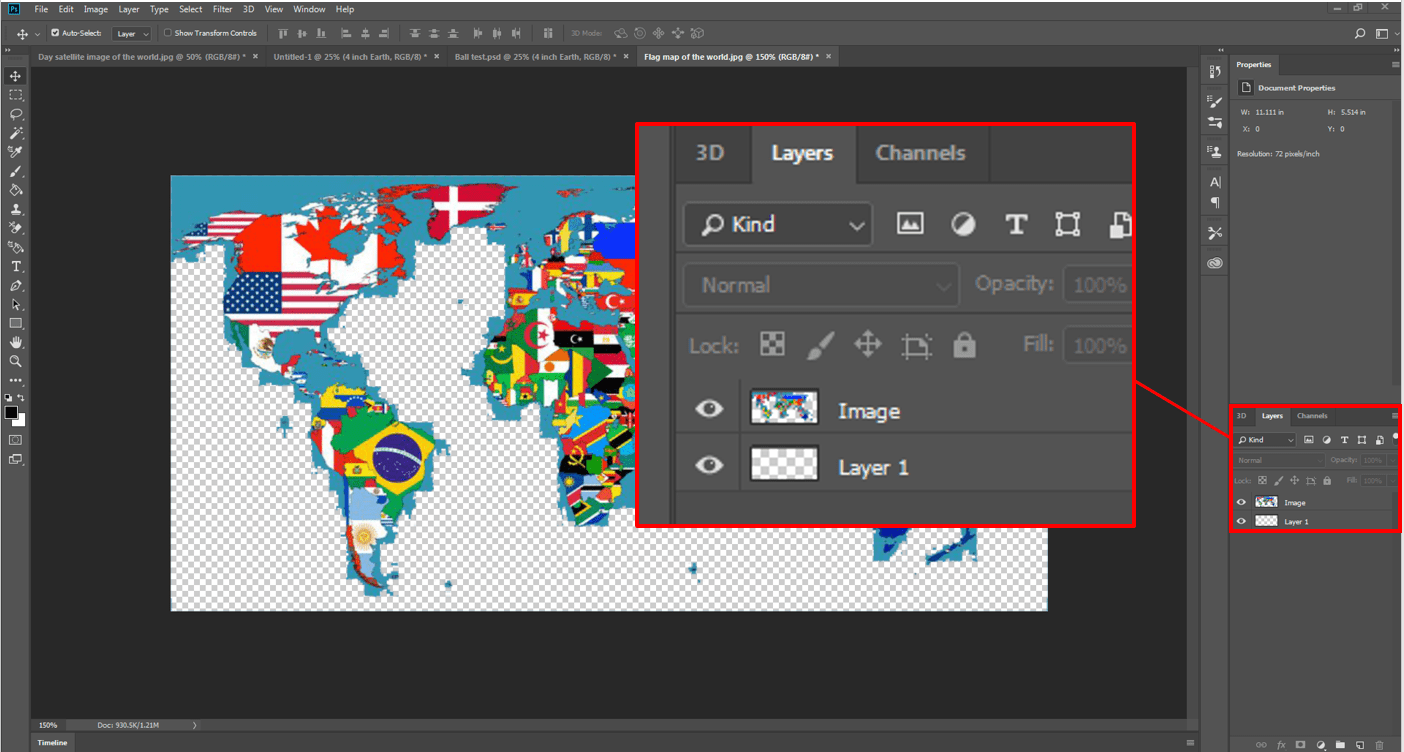Select the Magic Wand tool
This screenshot has height=752, width=1404.
(x=15, y=133)
